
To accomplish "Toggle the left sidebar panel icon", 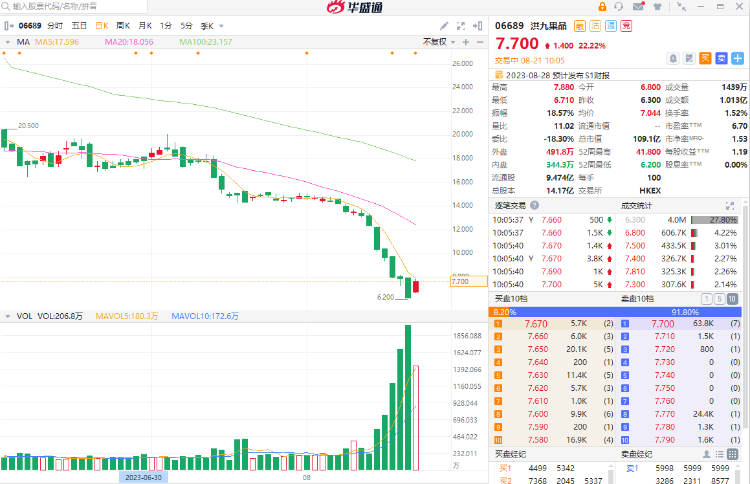I will click(9, 26).
